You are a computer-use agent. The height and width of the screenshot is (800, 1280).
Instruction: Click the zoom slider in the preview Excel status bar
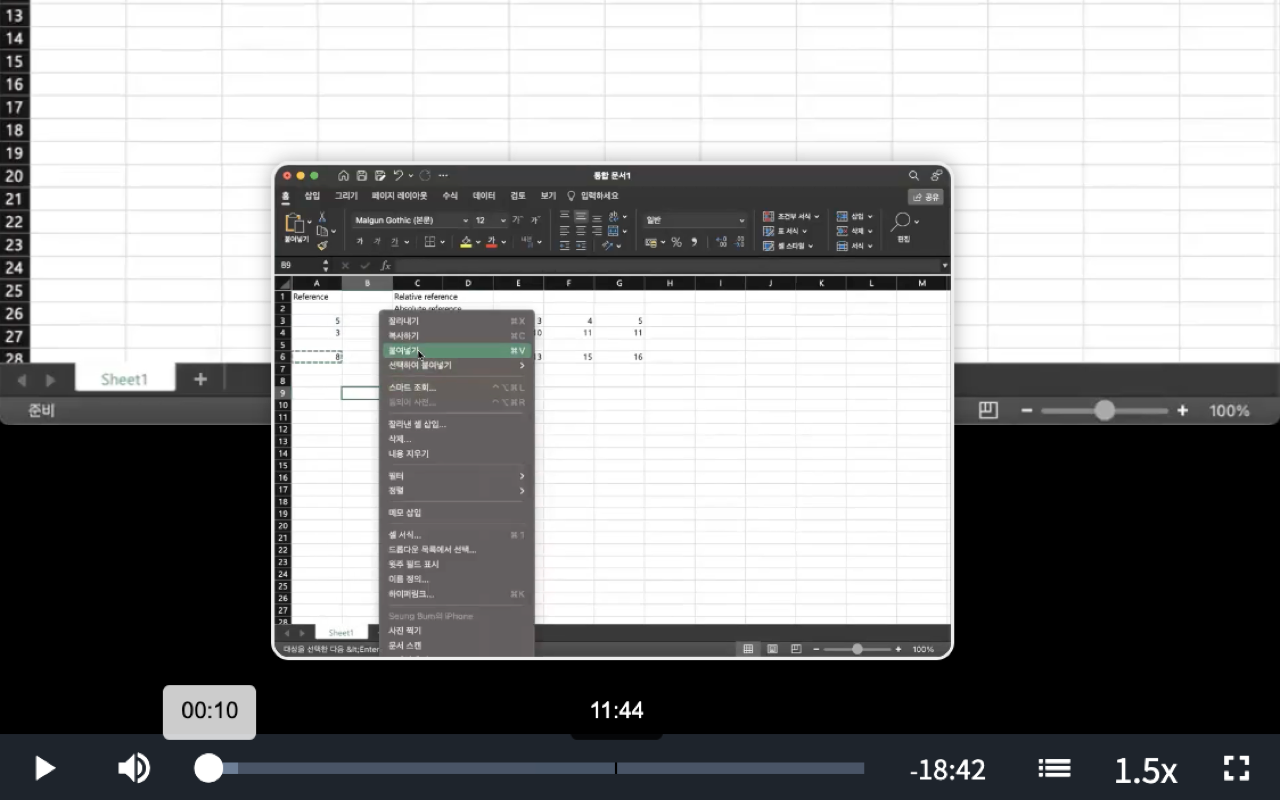coord(857,649)
